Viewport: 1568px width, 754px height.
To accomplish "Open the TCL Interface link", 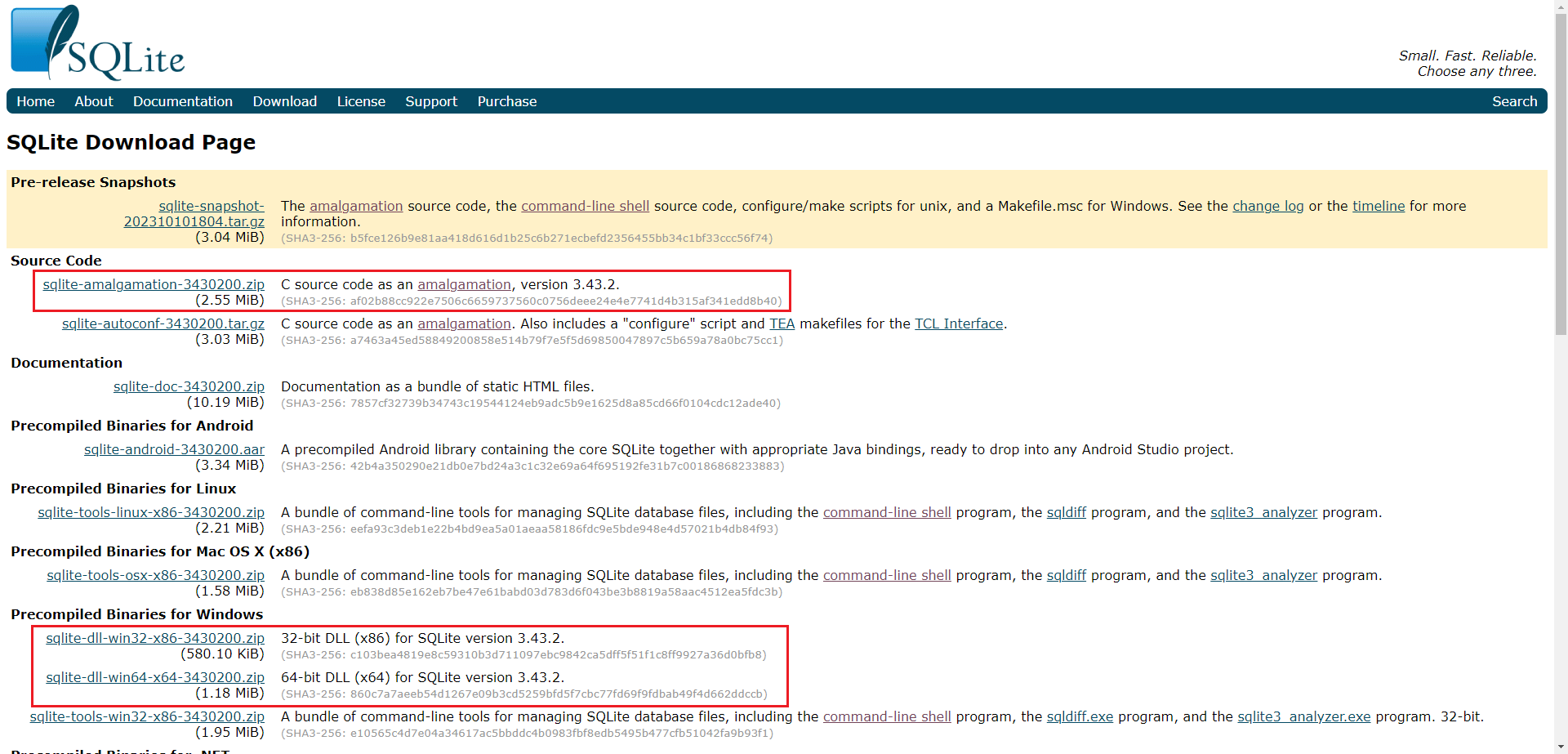I will coord(959,323).
